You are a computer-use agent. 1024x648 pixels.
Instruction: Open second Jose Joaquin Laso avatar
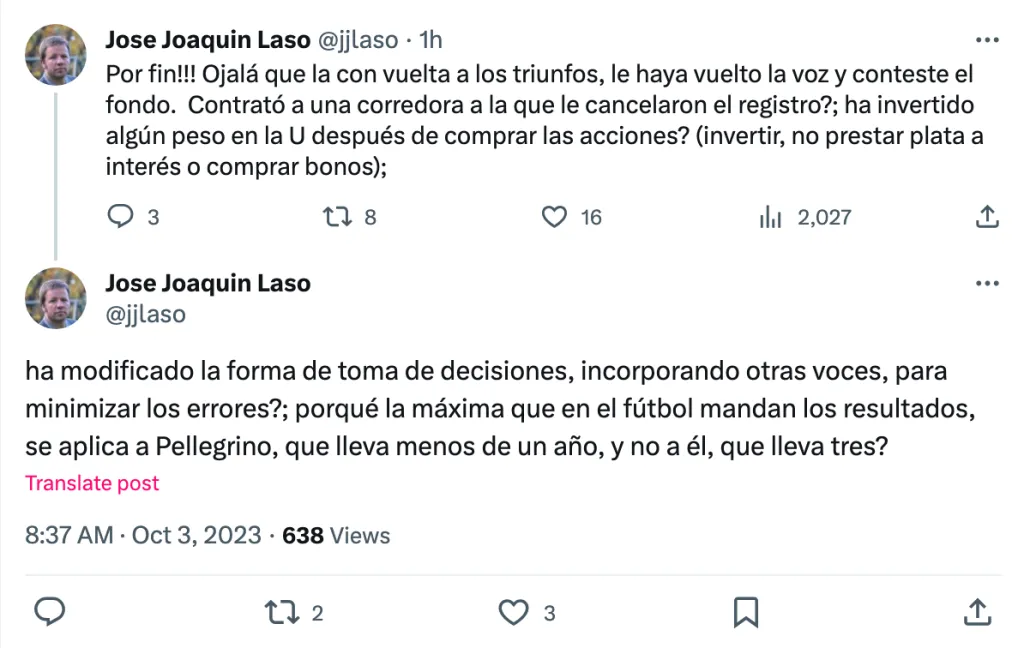[x=55, y=298]
